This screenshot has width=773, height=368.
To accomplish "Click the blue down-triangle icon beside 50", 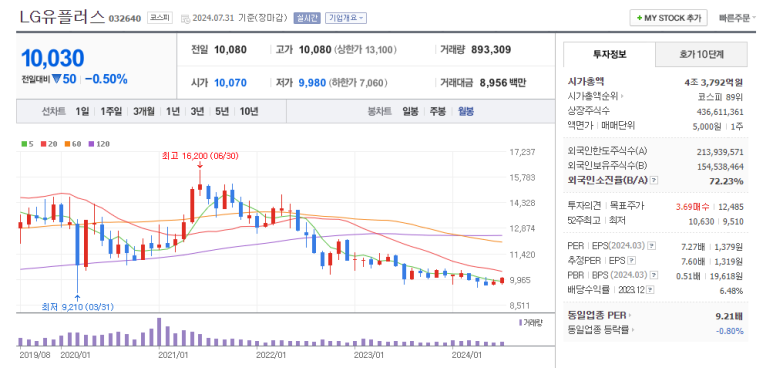I will coord(56,78).
